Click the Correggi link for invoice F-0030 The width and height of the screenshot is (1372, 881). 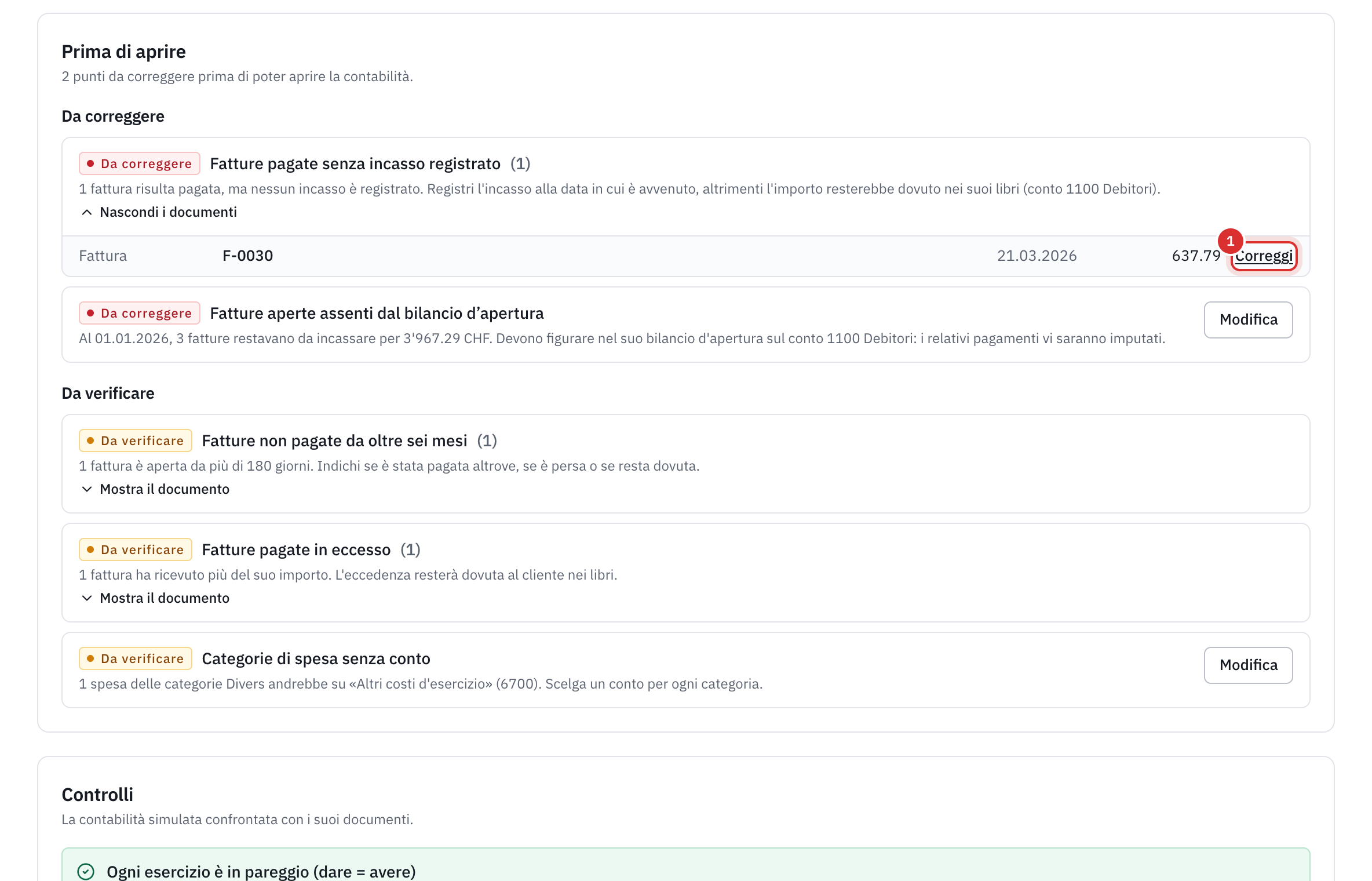(1264, 256)
